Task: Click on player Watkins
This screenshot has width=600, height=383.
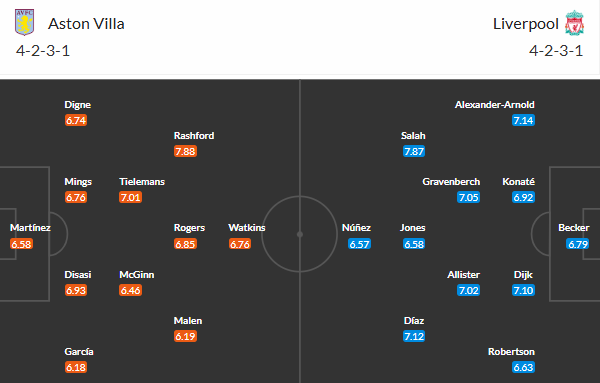Action: pos(247,228)
